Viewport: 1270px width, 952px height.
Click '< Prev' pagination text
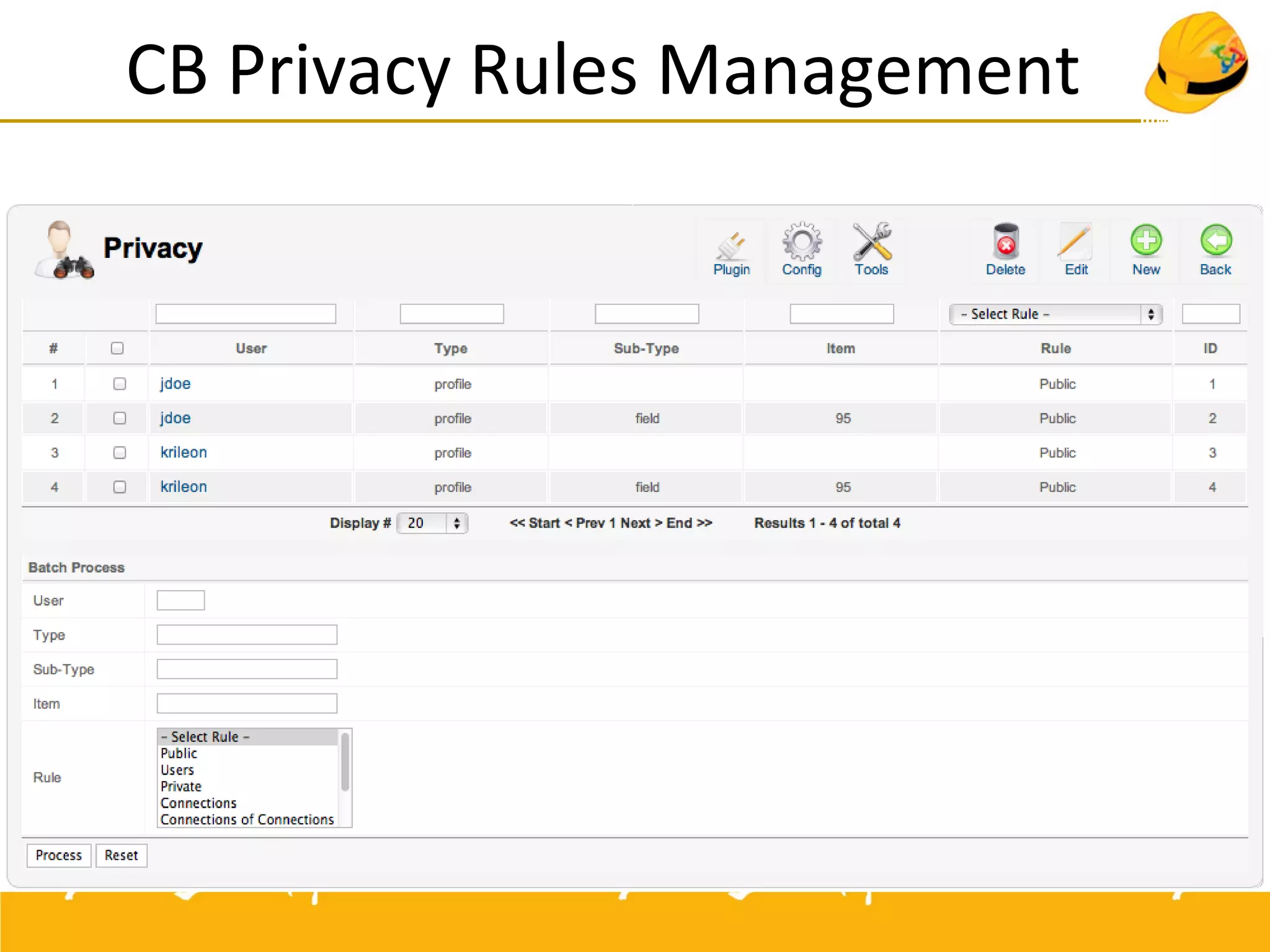[585, 523]
